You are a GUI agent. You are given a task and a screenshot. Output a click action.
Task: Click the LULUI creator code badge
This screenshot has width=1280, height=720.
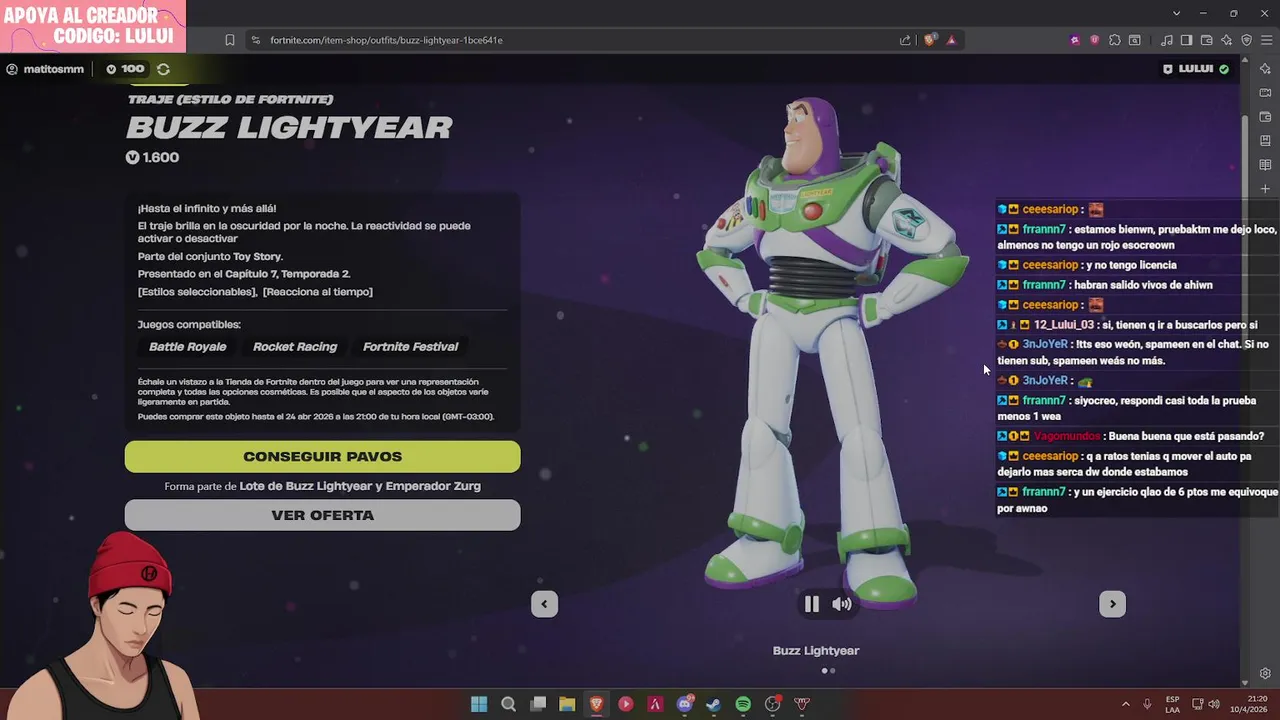point(1196,69)
